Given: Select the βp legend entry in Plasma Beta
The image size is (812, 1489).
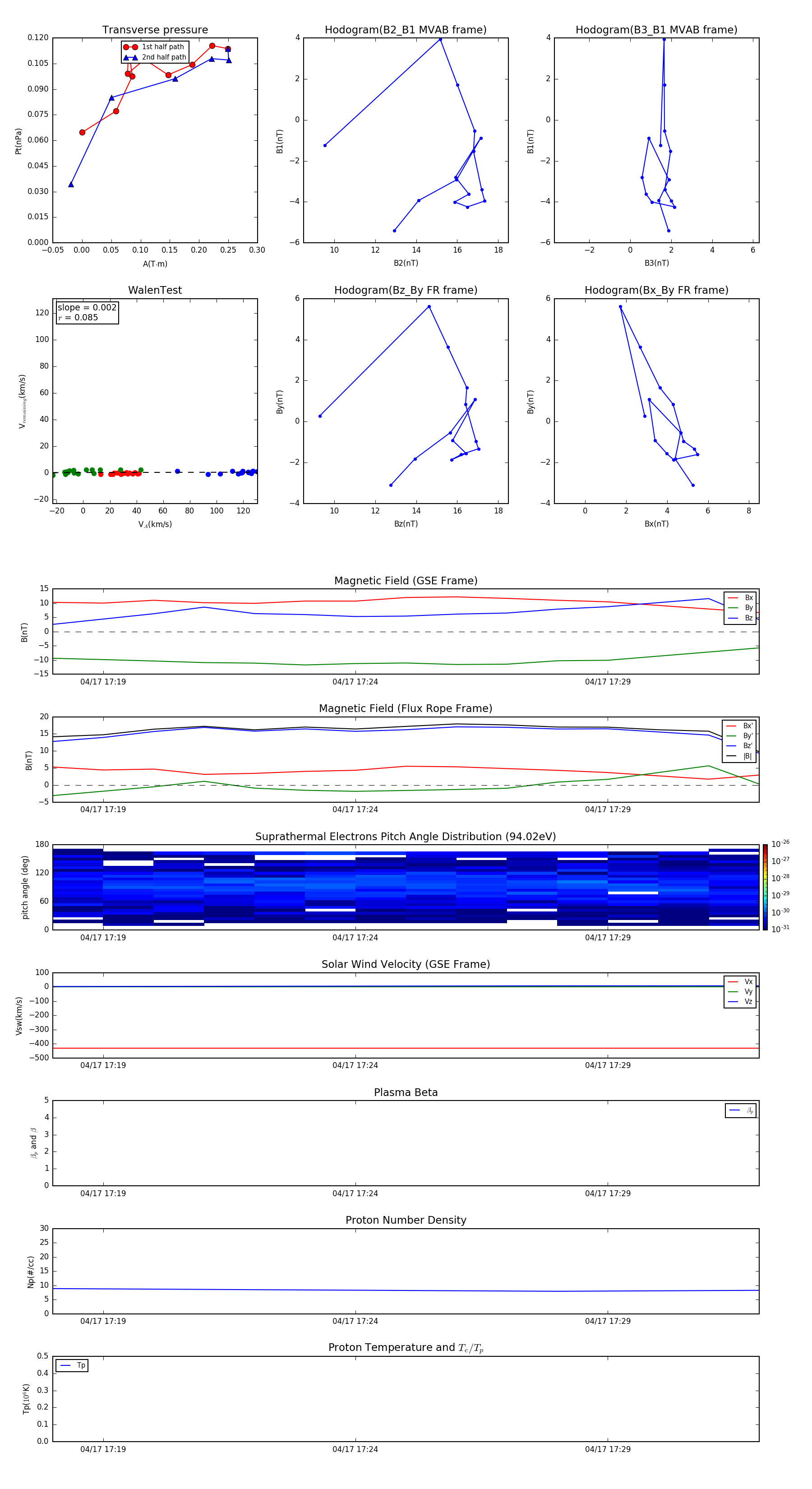Looking at the screenshot, I should (742, 1110).
